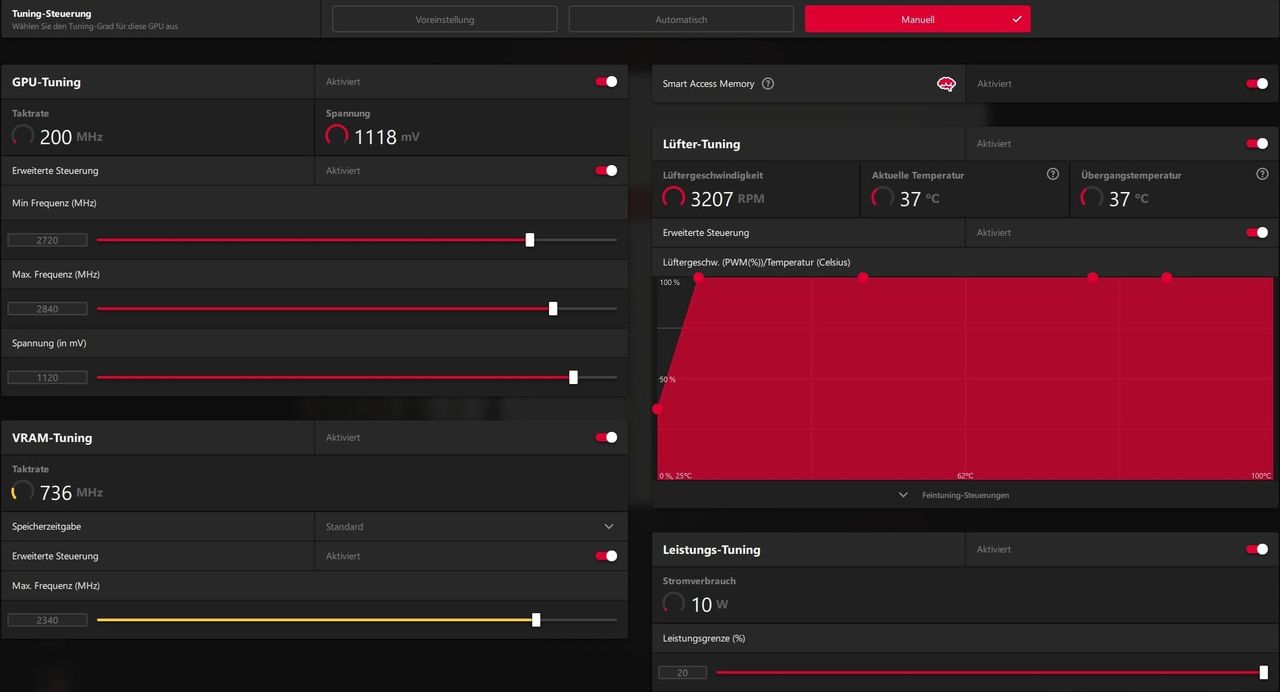
Task: Click the fourth fan curve point at 100%
Action: point(1166,277)
